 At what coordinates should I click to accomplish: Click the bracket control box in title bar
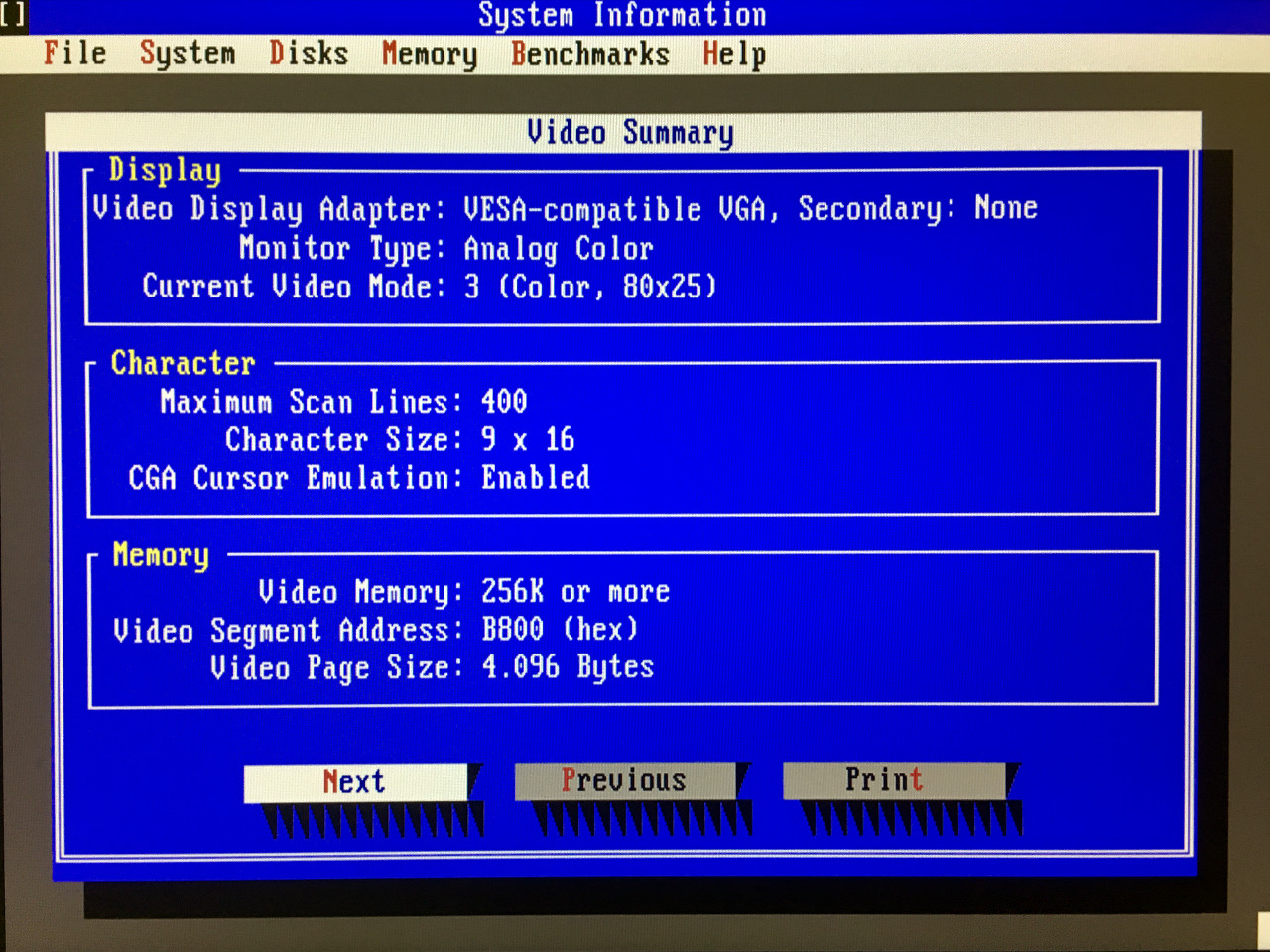pyautogui.click(x=13, y=15)
